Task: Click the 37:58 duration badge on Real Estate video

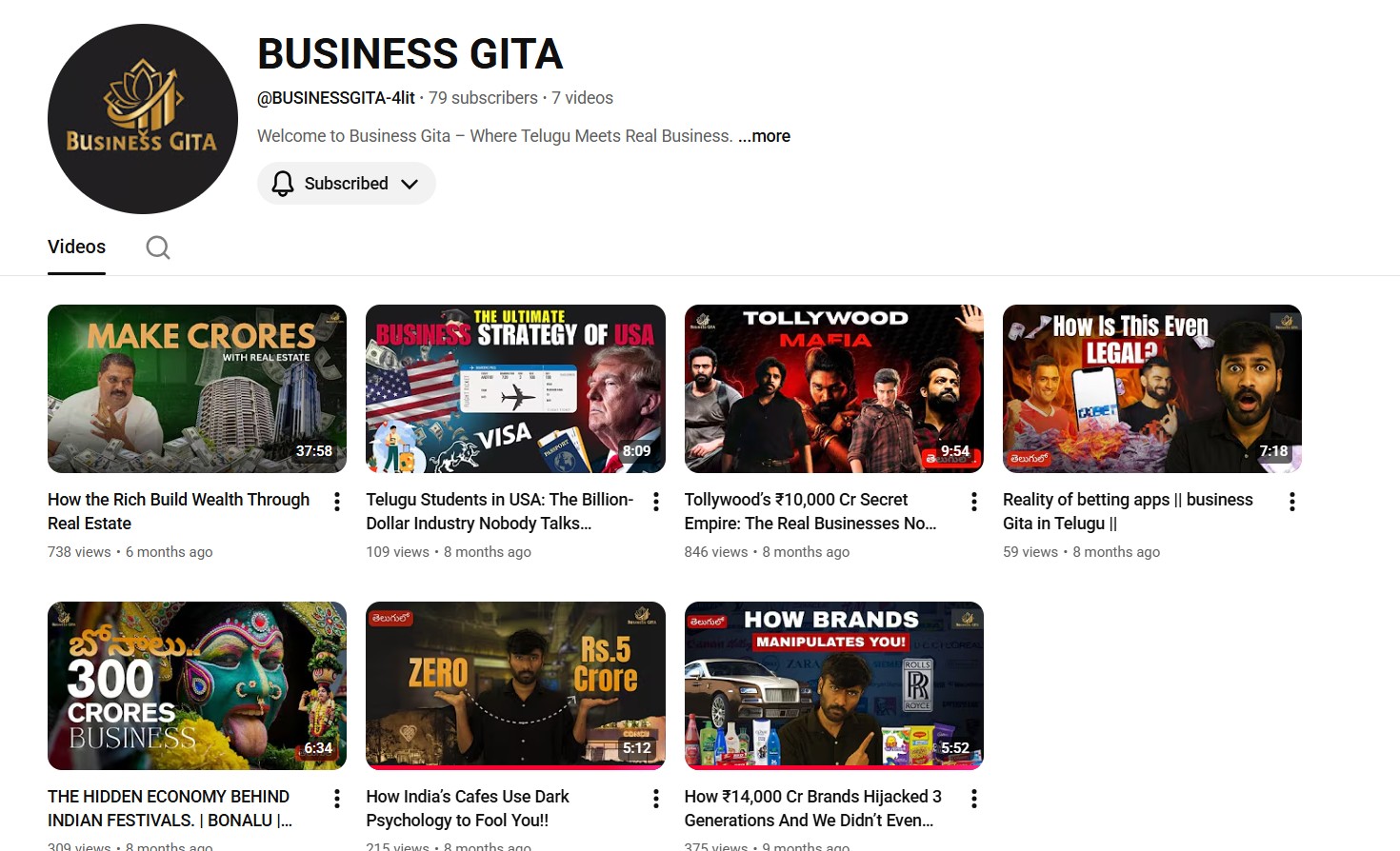Action: tap(314, 450)
